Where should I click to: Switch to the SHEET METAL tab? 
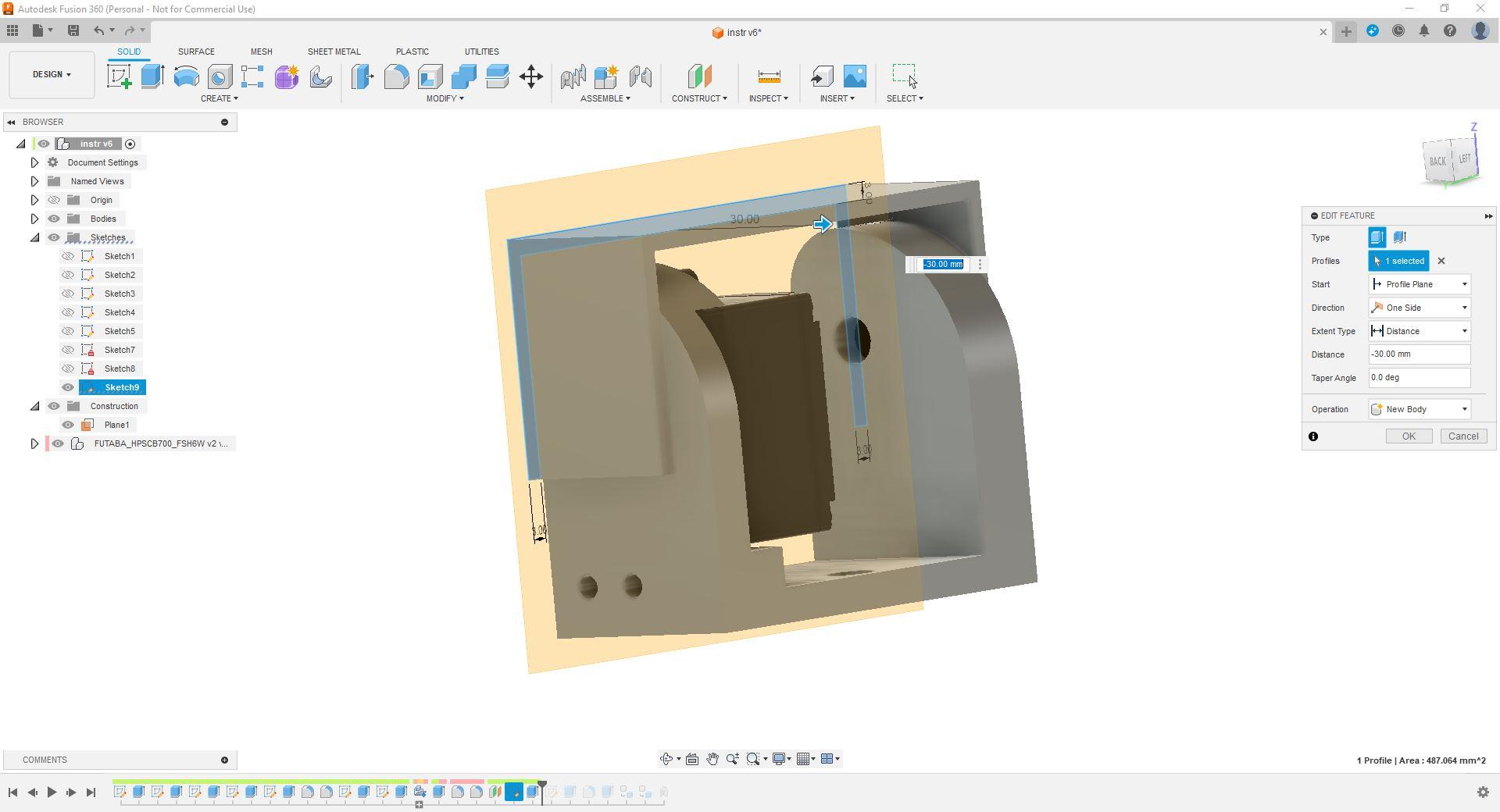(x=334, y=52)
